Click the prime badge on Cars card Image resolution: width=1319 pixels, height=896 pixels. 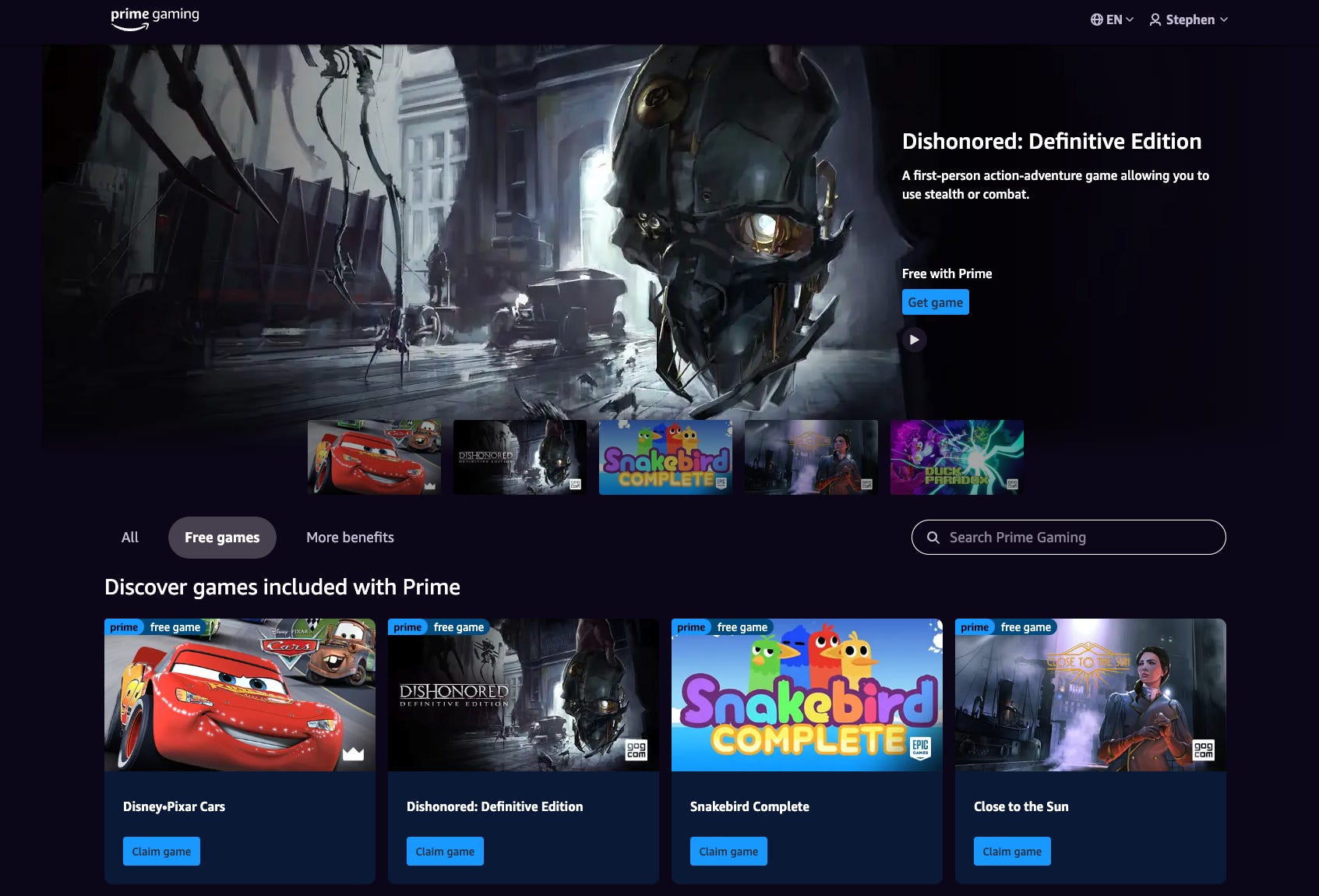[124, 627]
